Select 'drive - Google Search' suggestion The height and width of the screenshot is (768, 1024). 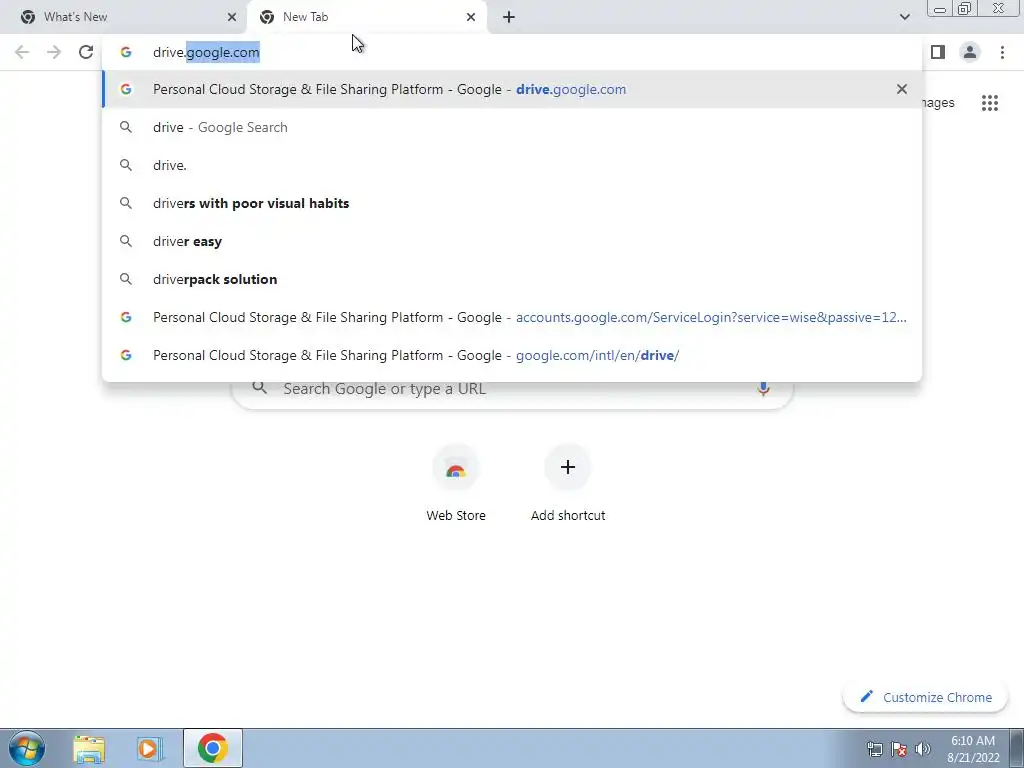(512, 127)
